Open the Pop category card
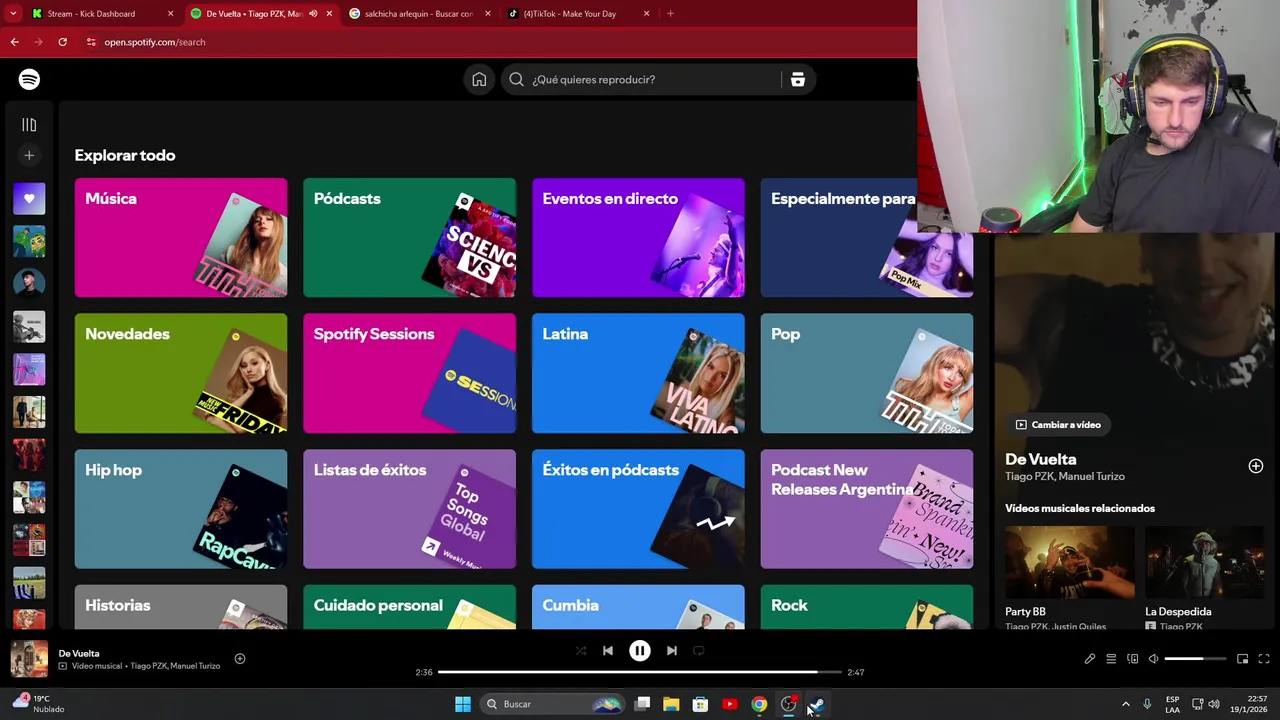Screen dimensions: 1280x720 [x=867, y=373]
